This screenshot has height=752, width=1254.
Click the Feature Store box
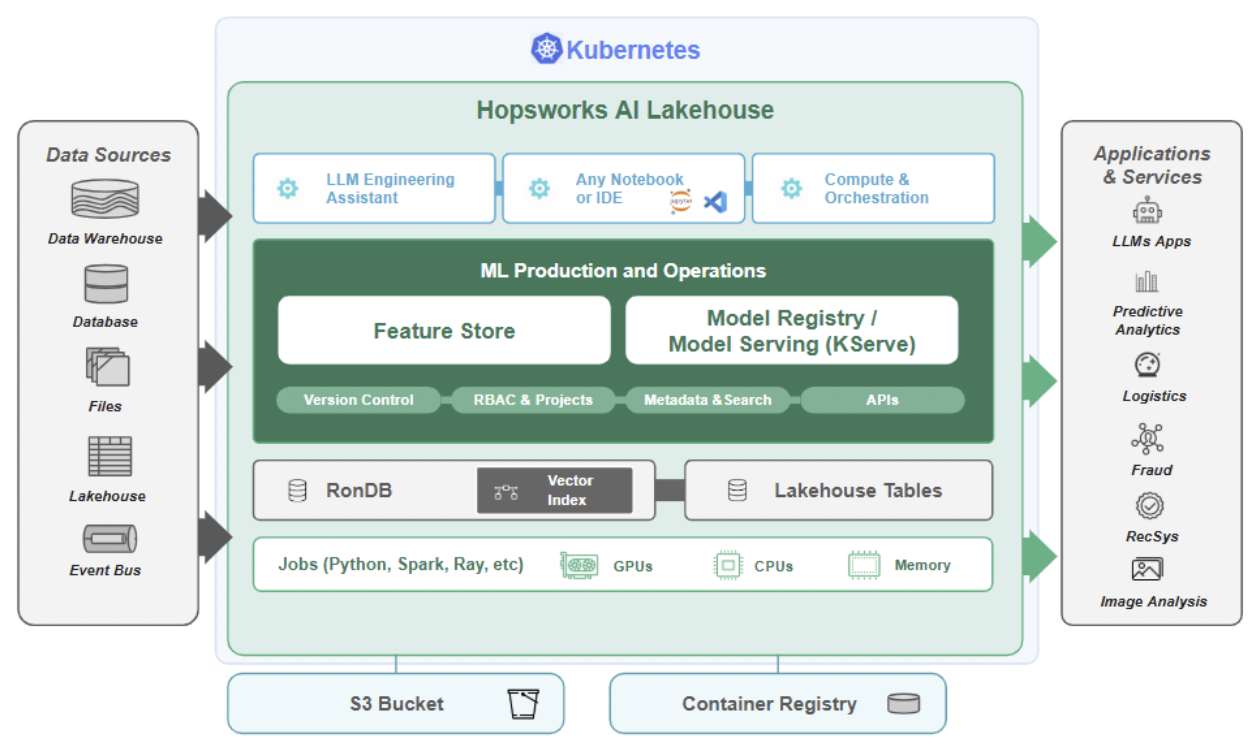[x=444, y=330]
